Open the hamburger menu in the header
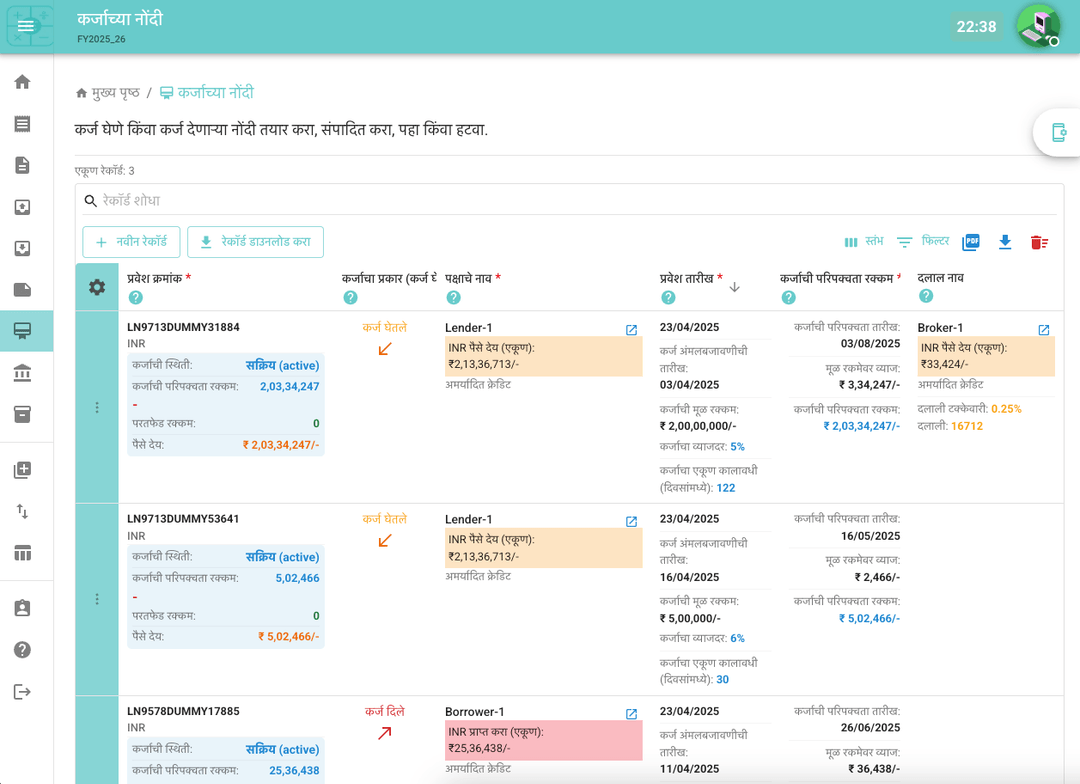This screenshot has width=1080, height=784. (x=27, y=26)
